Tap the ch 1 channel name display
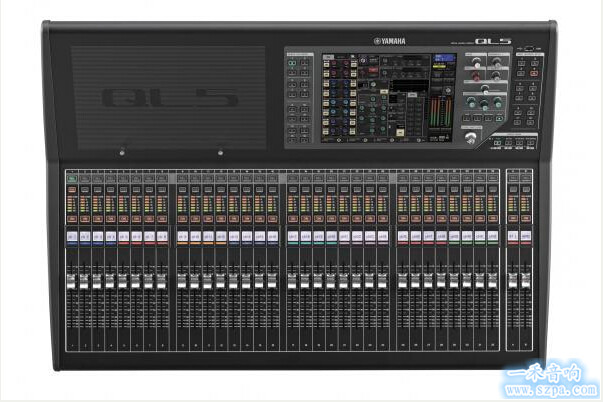This screenshot has height=402, width=603. [72, 237]
